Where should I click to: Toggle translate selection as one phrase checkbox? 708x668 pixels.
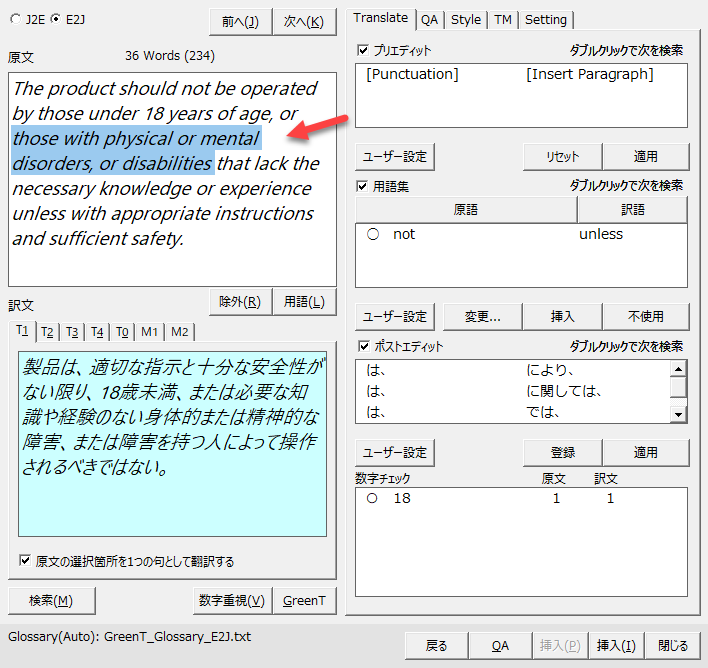click(25, 561)
